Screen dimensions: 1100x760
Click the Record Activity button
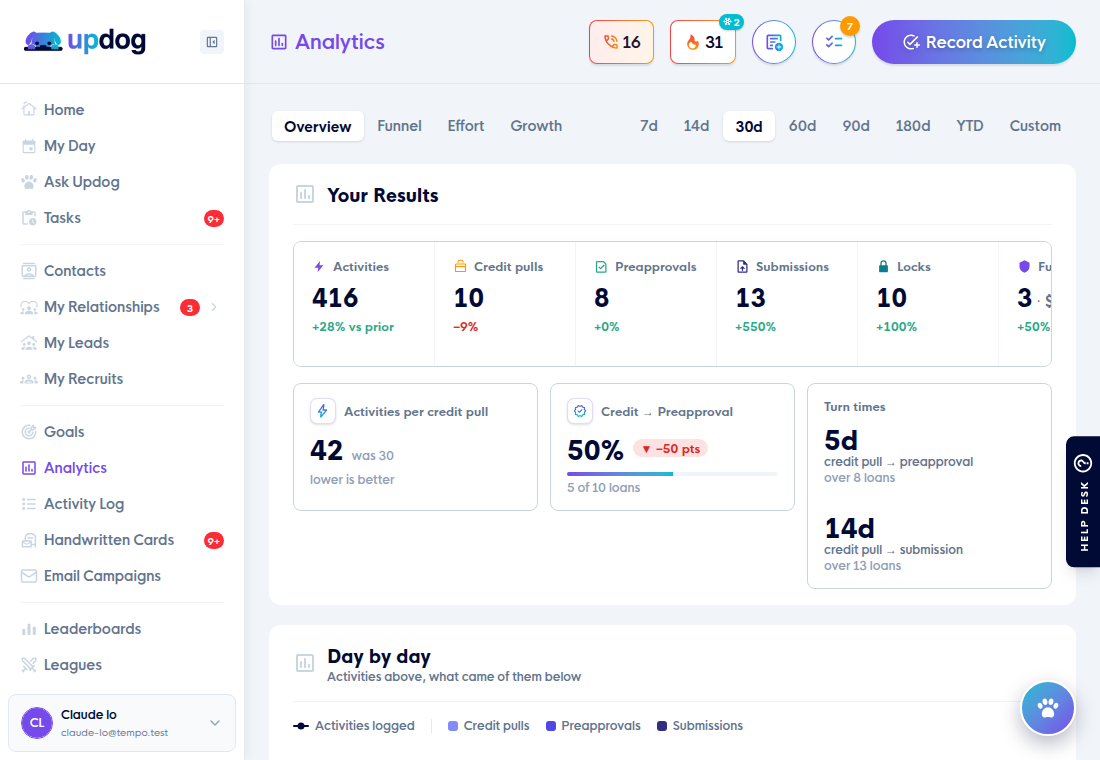pos(974,42)
